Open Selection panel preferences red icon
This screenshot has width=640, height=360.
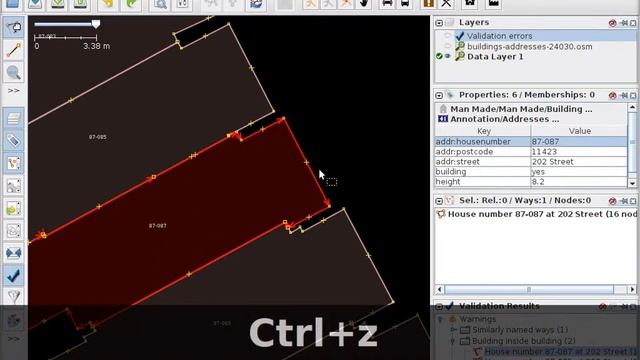(x=612, y=201)
